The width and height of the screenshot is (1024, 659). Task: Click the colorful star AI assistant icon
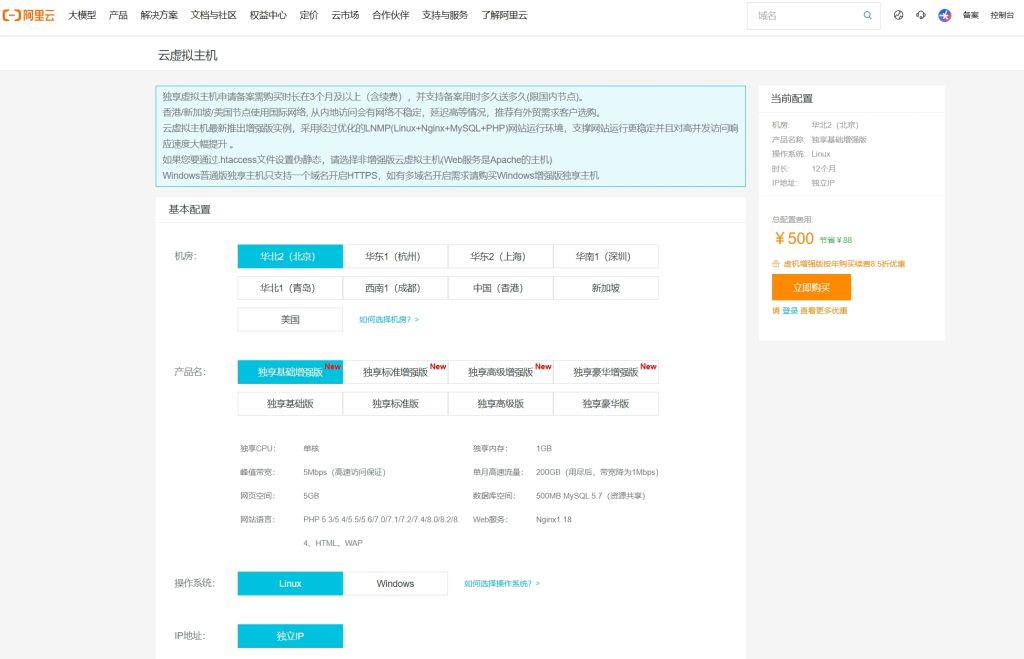944,15
